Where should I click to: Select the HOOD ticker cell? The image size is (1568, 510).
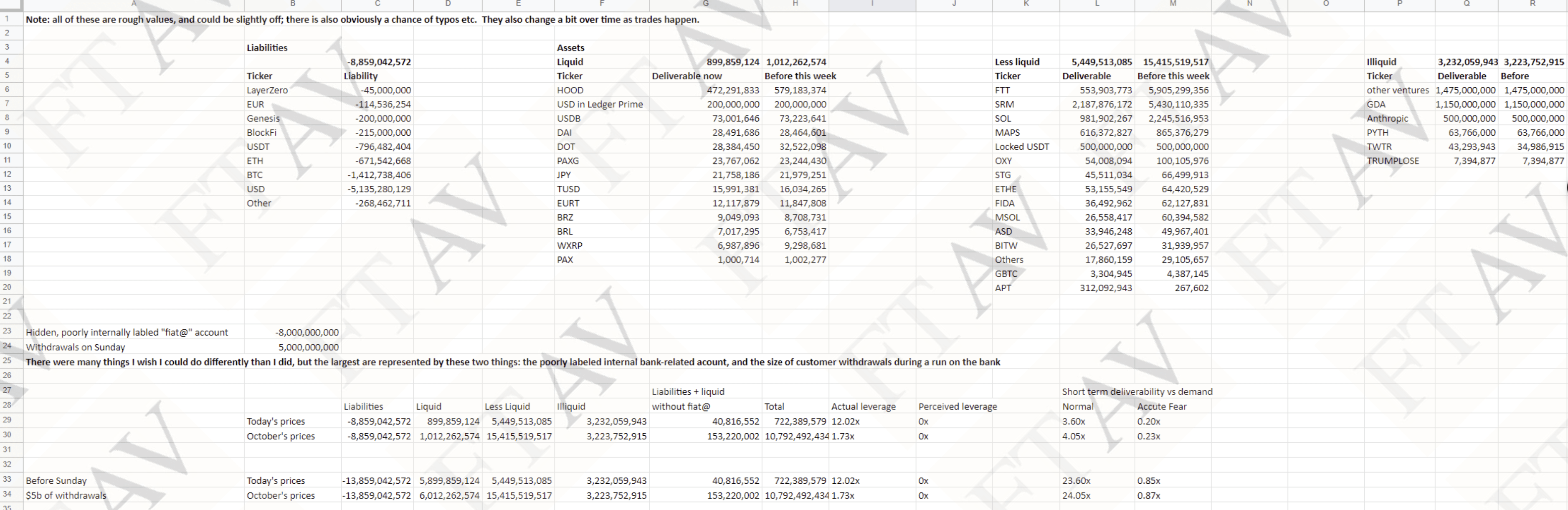pyautogui.click(x=570, y=90)
